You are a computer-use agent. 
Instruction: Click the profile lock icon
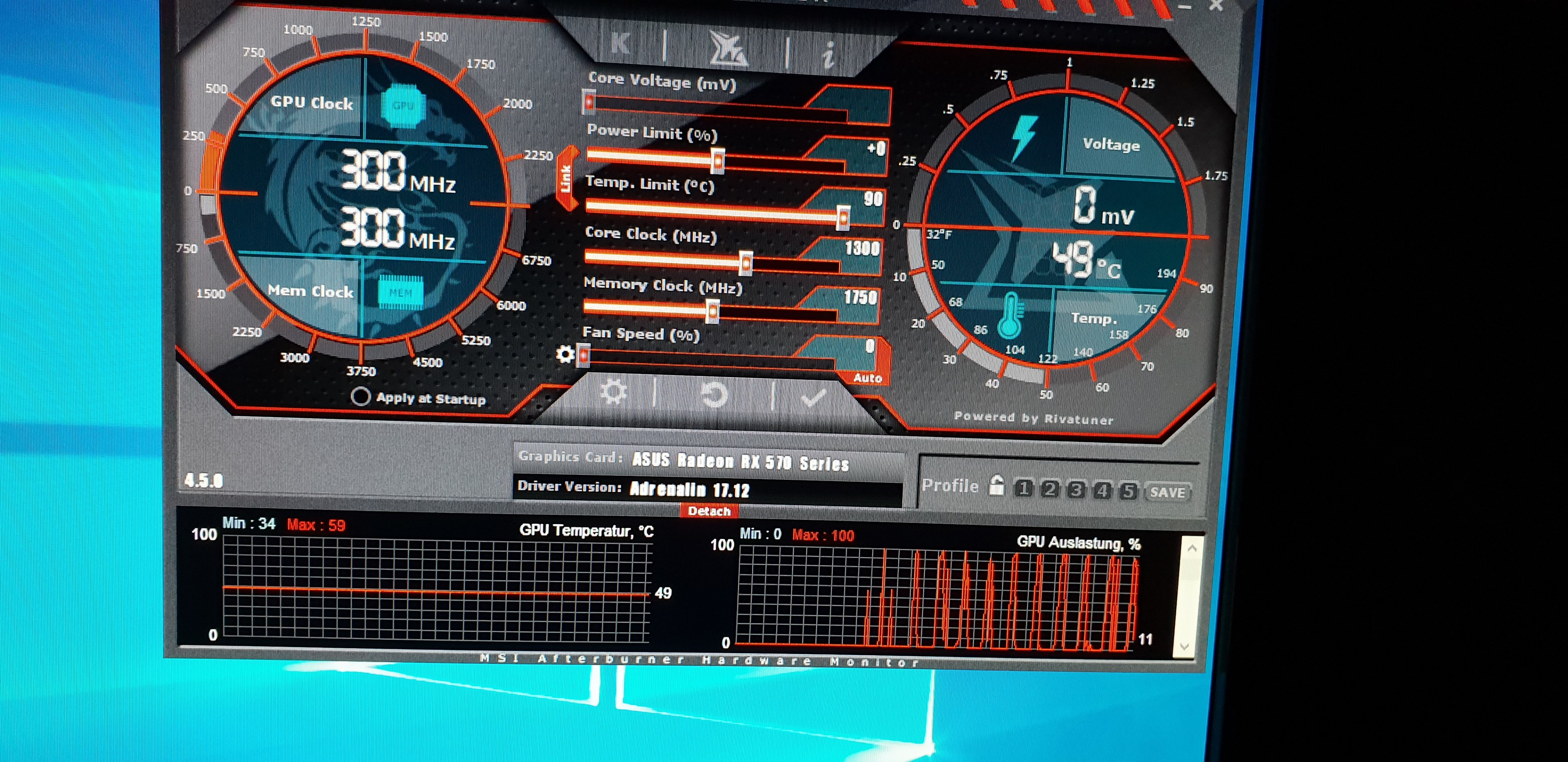tap(996, 486)
